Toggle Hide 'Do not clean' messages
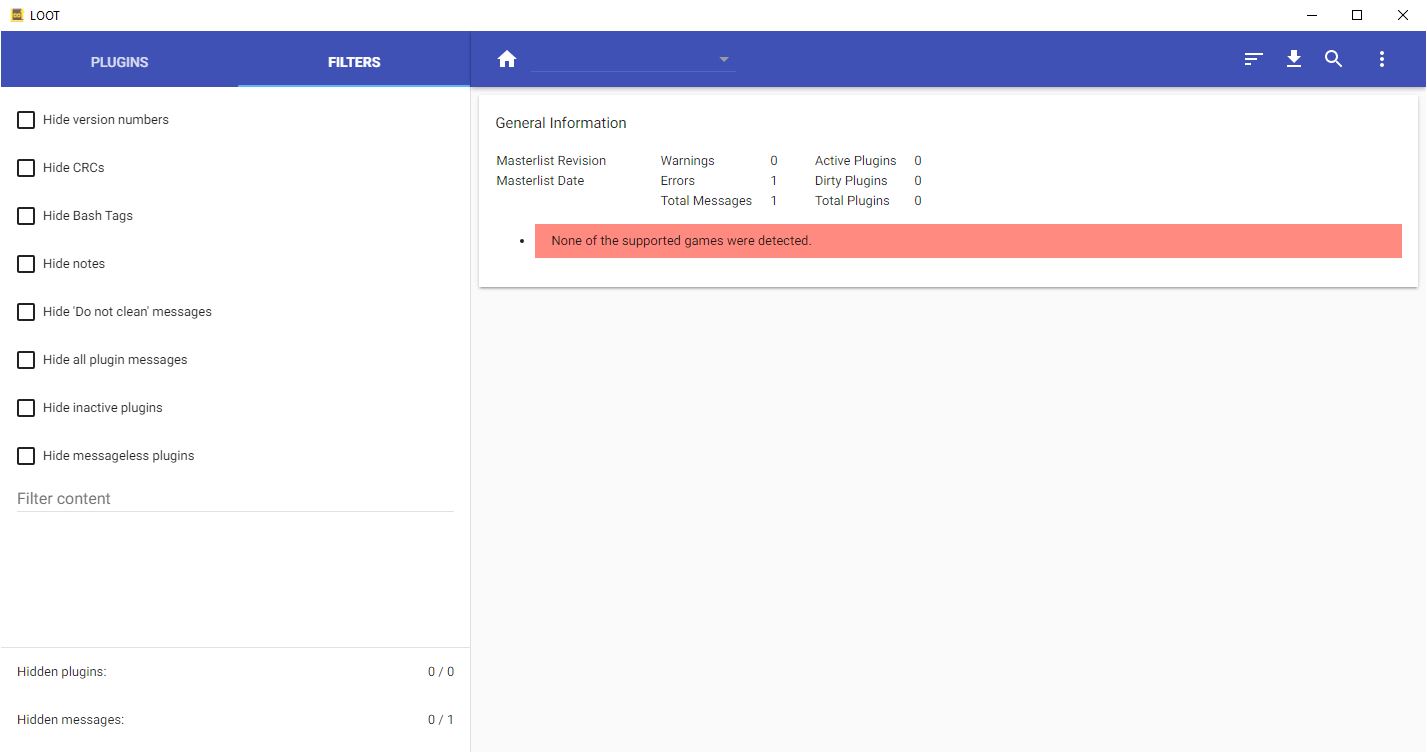1427x753 pixels. click(x=26, y=312)
